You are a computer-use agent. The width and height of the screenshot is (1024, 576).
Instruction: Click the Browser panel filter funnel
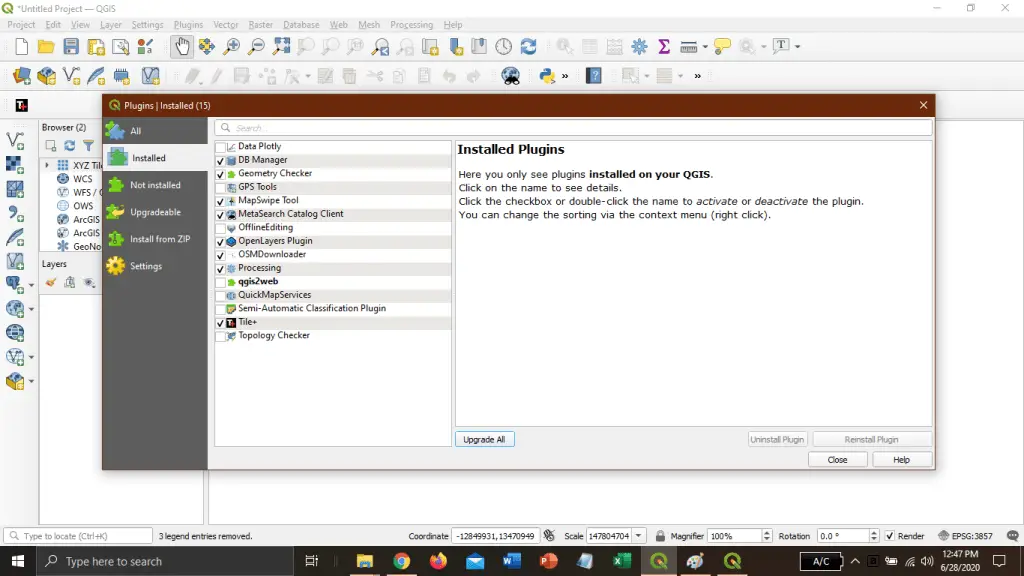(88, 146)
